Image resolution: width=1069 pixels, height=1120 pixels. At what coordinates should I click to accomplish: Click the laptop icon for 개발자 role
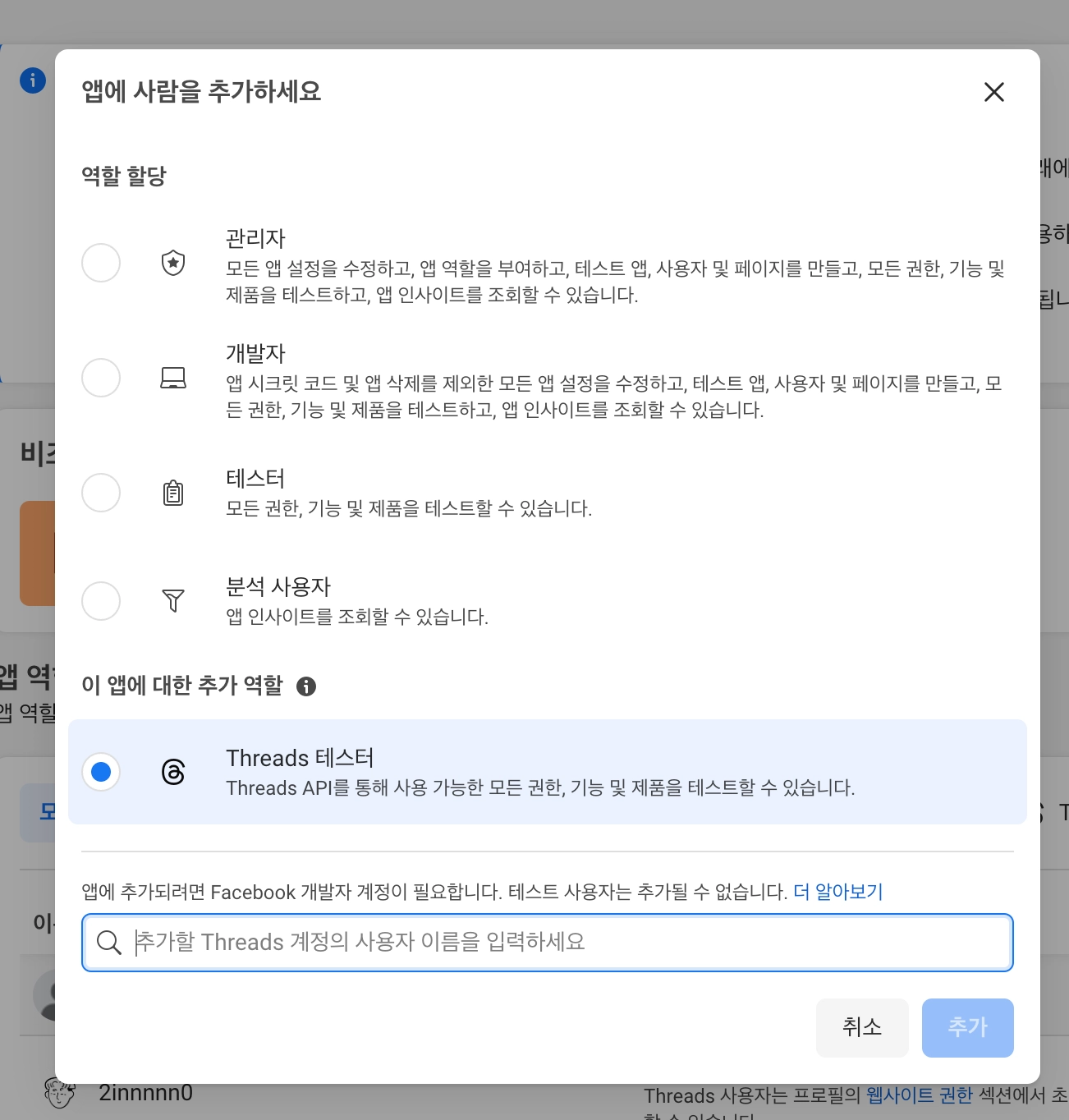pyautogui.click(x=173, y=378)
